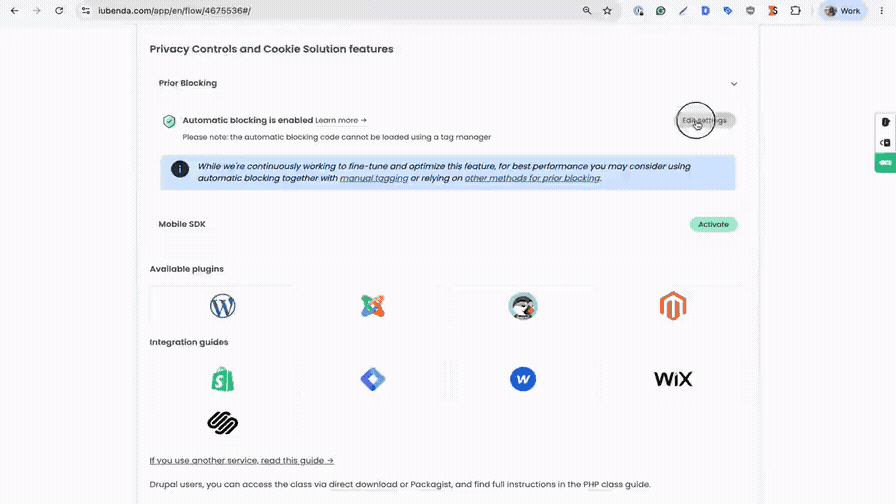Open the WordPress plugin

[x=223, y=306]
